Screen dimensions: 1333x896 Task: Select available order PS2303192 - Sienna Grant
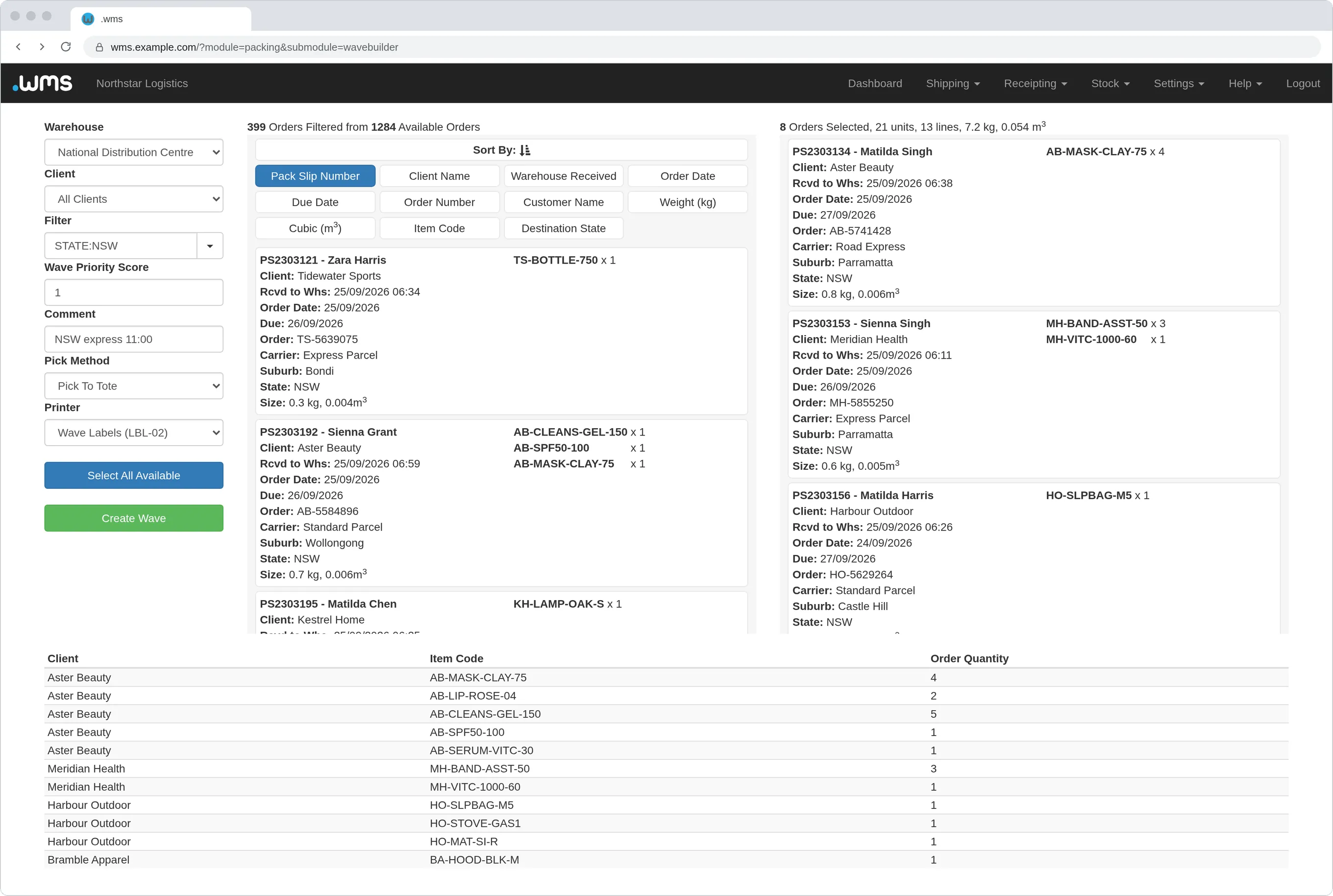click(x=501, y=504)
